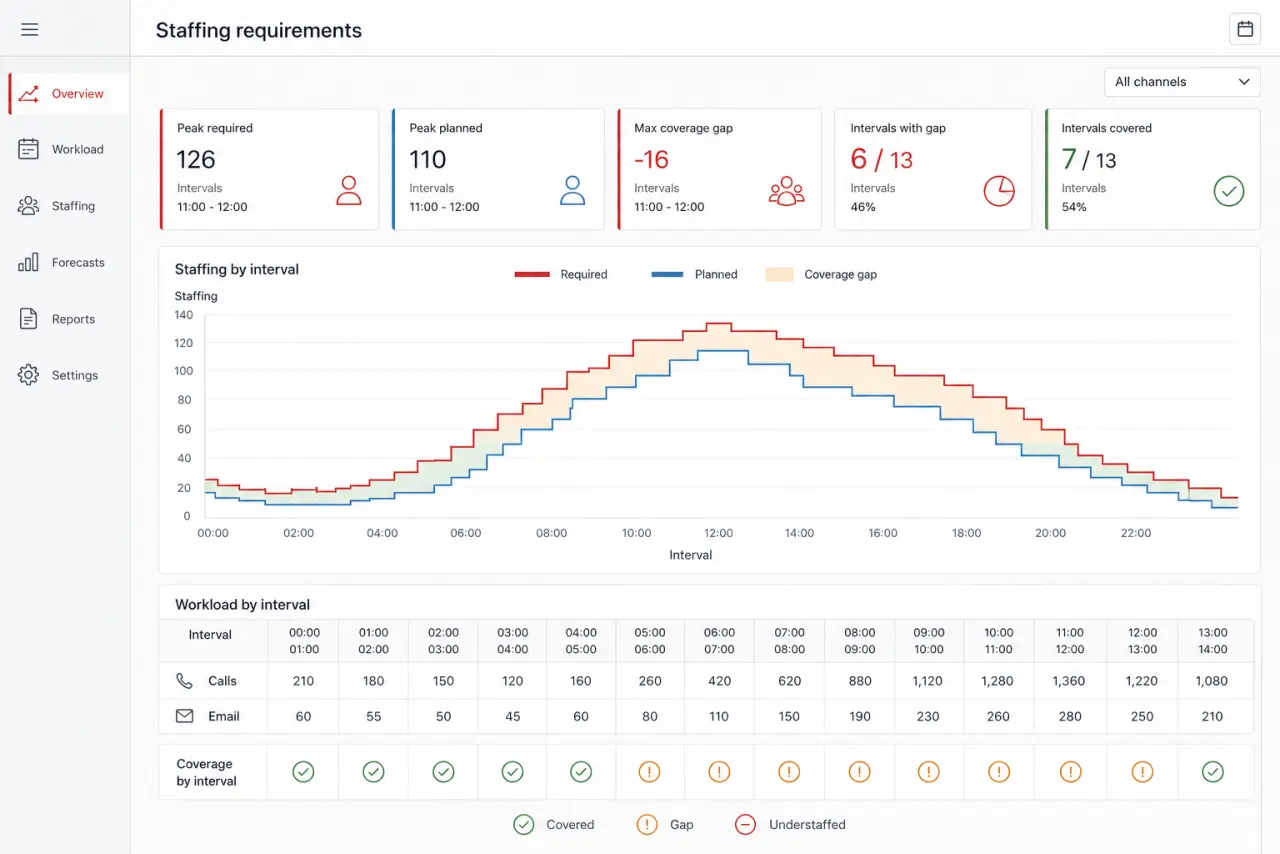Click the 12:00 label on chart axis
Viewport: 1280px width, 854px height.
(x=718, y=533)
